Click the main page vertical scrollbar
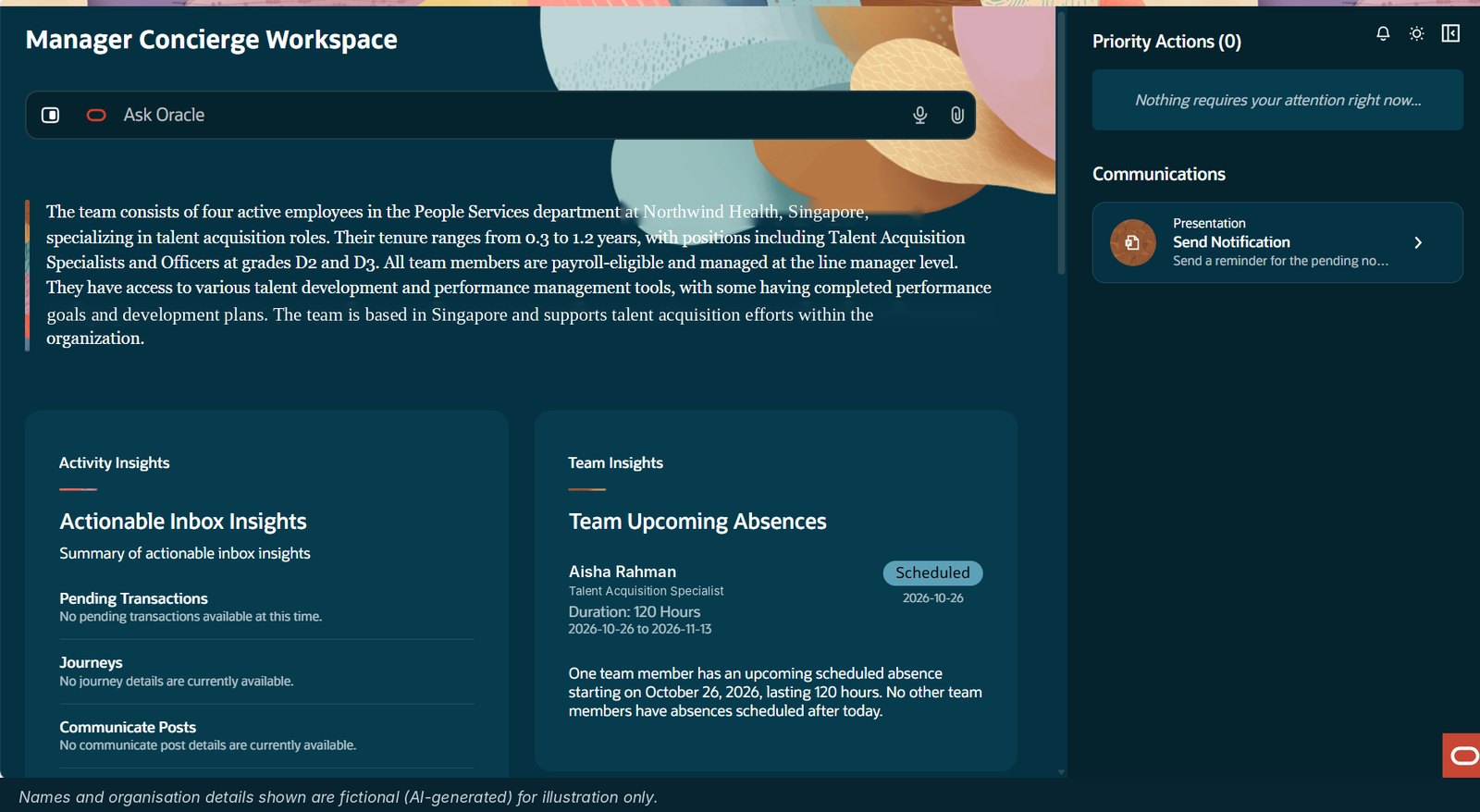The height and width of the screenshot is (812, 1480). [x=1061, y=143]
